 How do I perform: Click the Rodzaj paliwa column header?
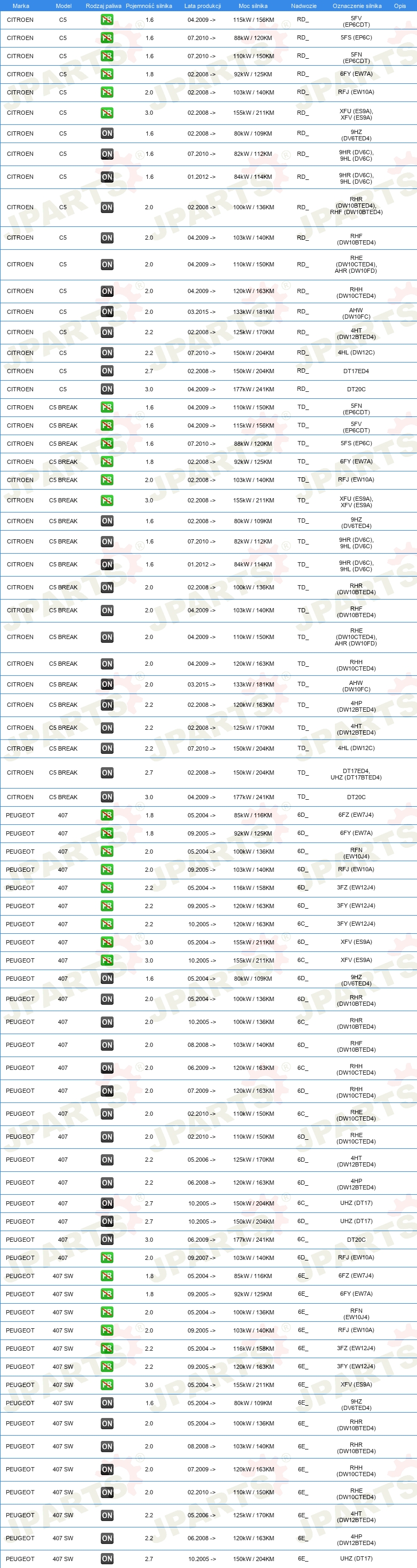(x=103, y=5)
